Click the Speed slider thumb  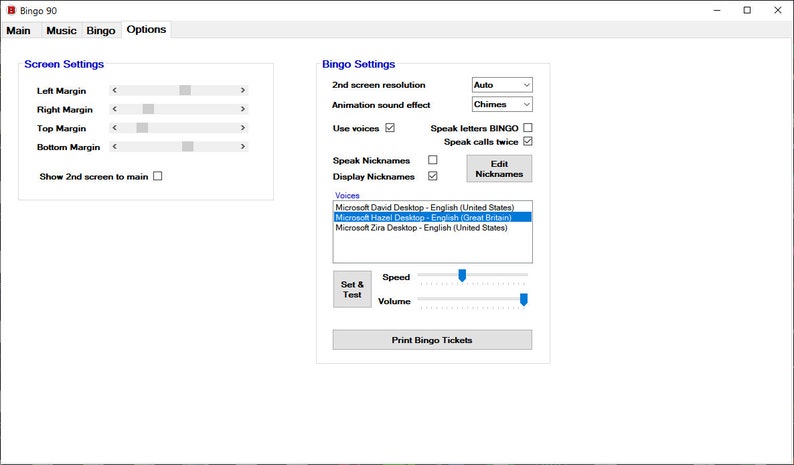coord(462,276)
